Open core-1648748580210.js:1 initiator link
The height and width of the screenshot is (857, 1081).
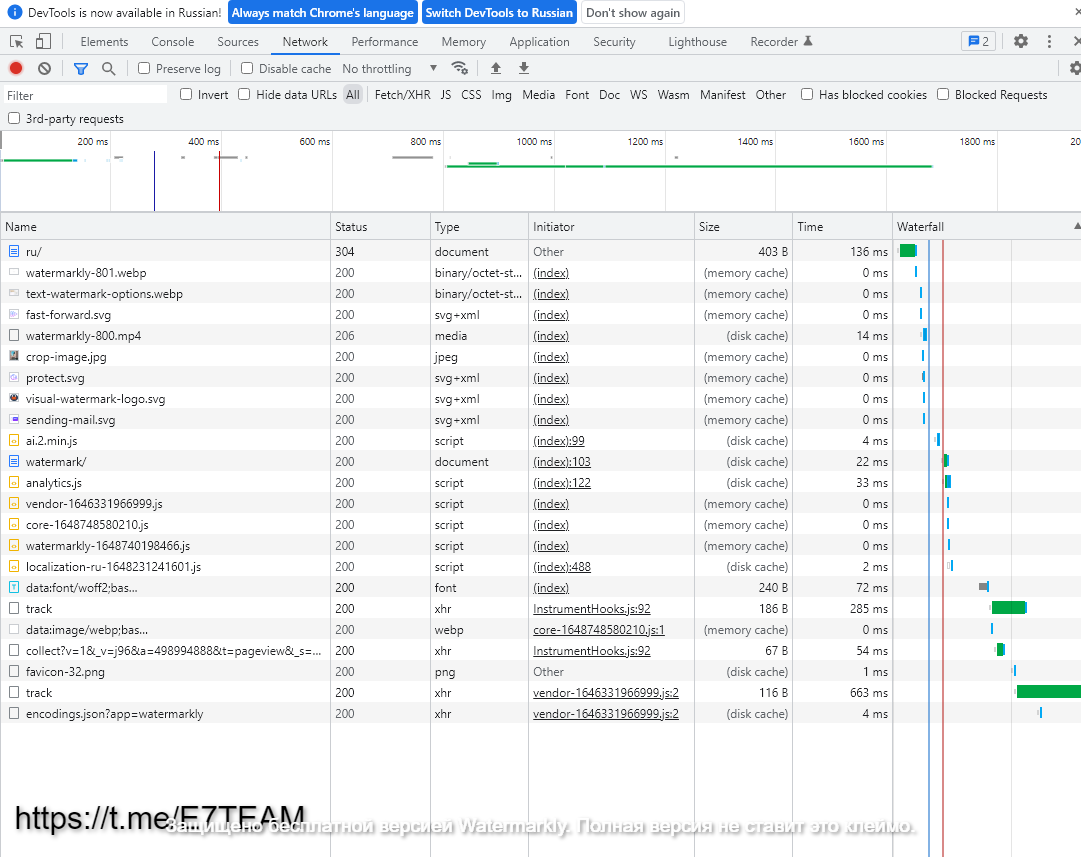point(598,629)
